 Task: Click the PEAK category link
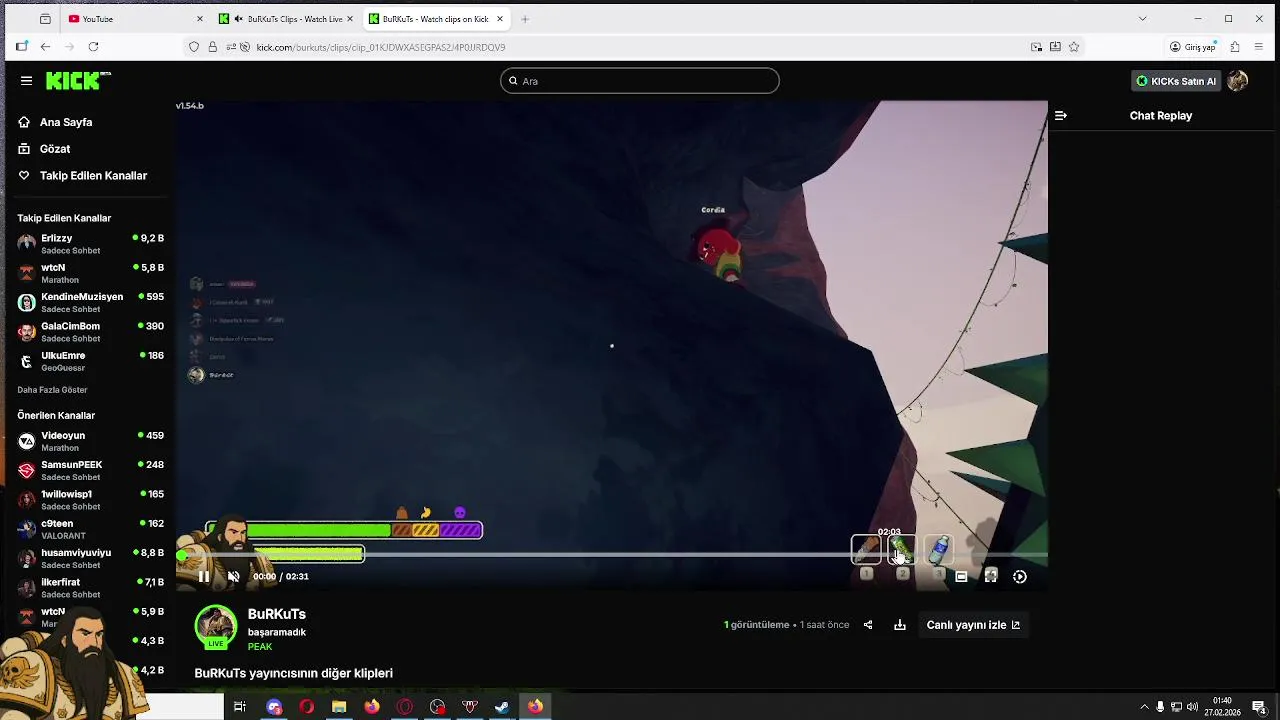(260, 647)
